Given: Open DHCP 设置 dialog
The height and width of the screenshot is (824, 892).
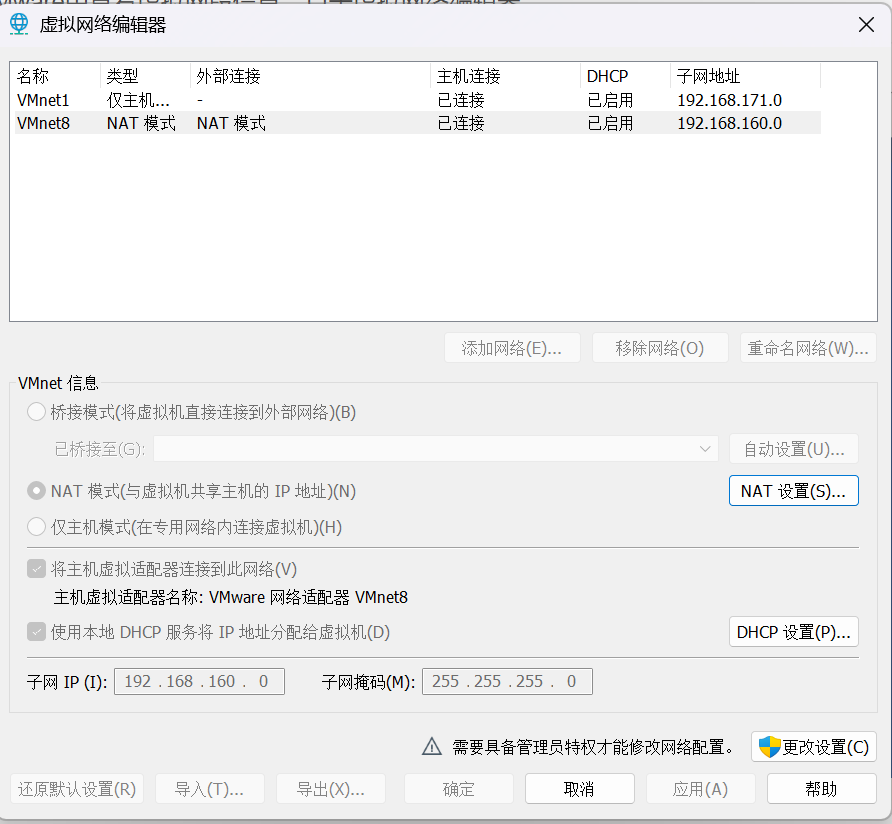Looking at the screenshot, I should [x=793, y=631].
